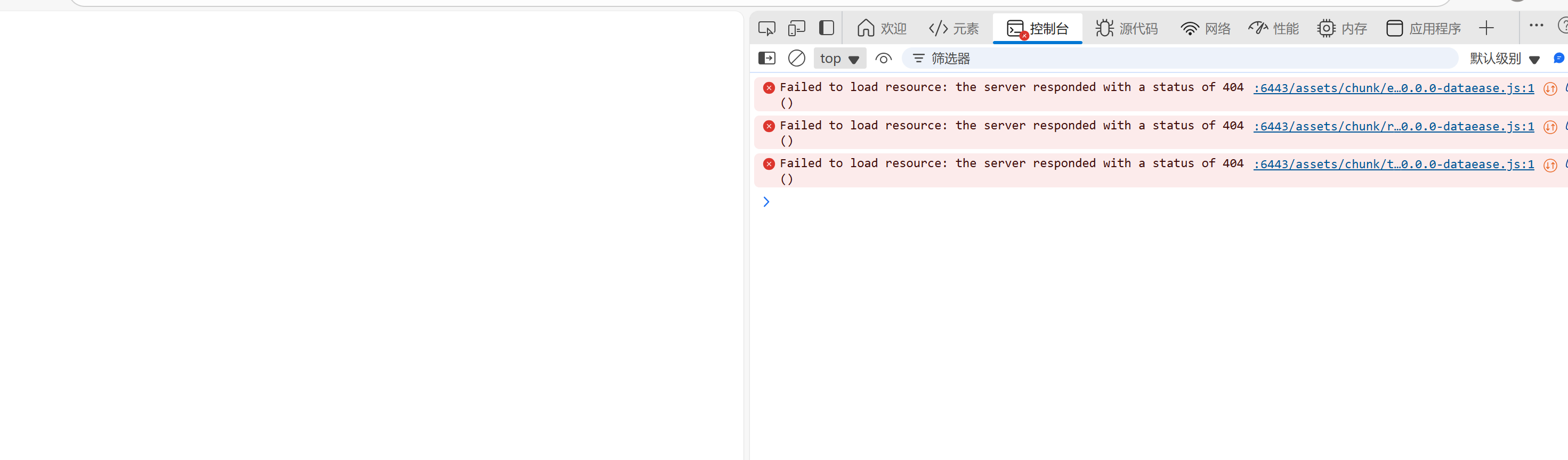Add a new tool with plus icon

tap(1486, 28)
